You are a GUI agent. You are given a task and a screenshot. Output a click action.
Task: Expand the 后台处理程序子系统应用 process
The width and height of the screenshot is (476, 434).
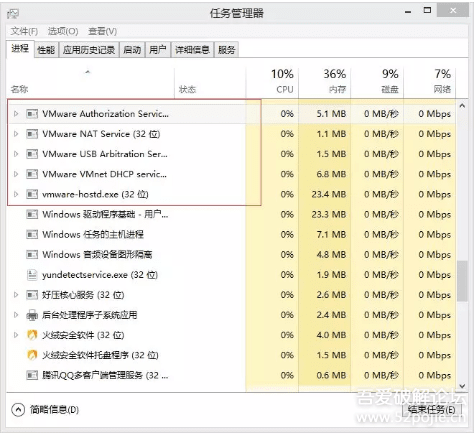16,315
